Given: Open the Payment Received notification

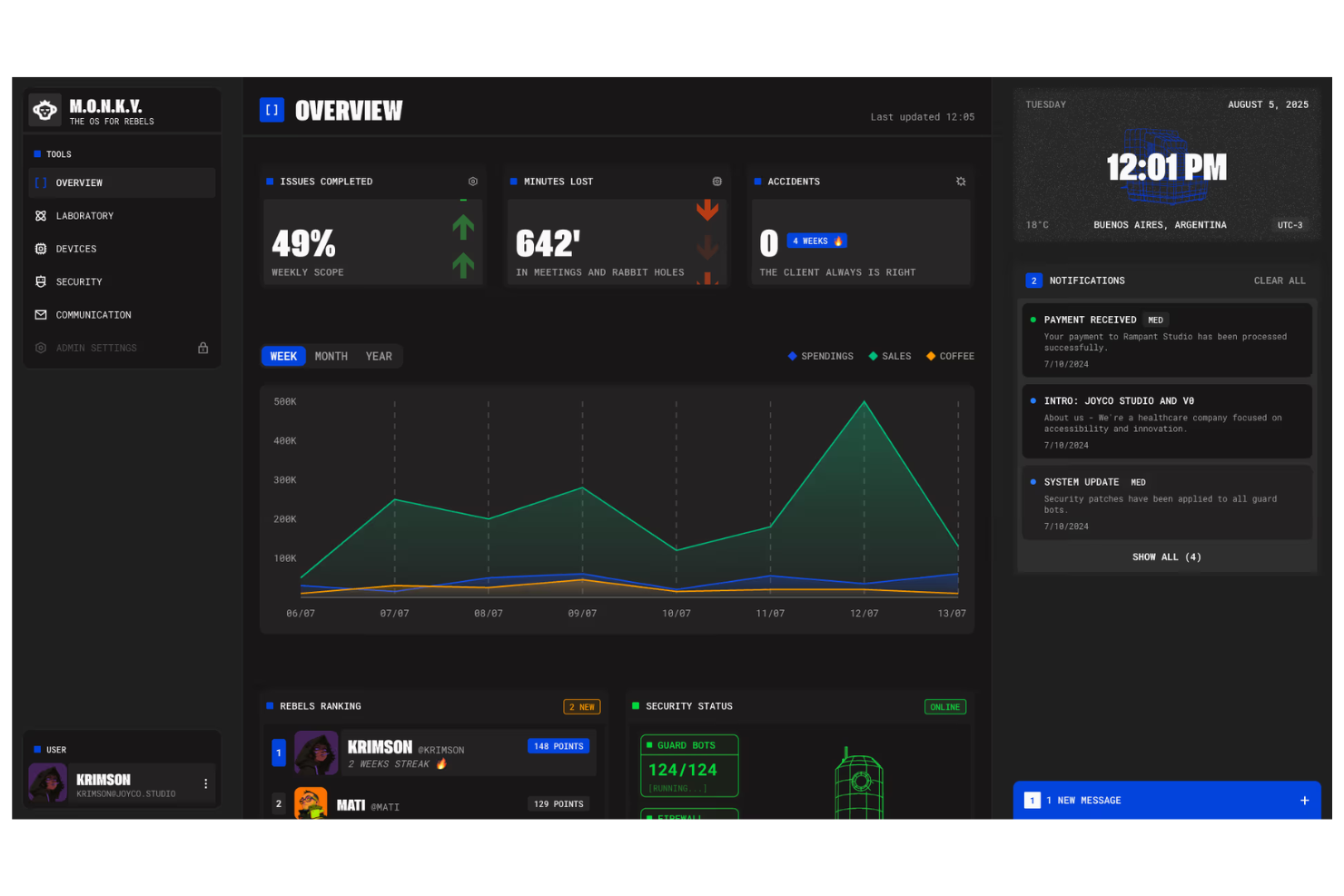Looking at the screenshot, I should pyautogui.click(x=1167, y=340).
